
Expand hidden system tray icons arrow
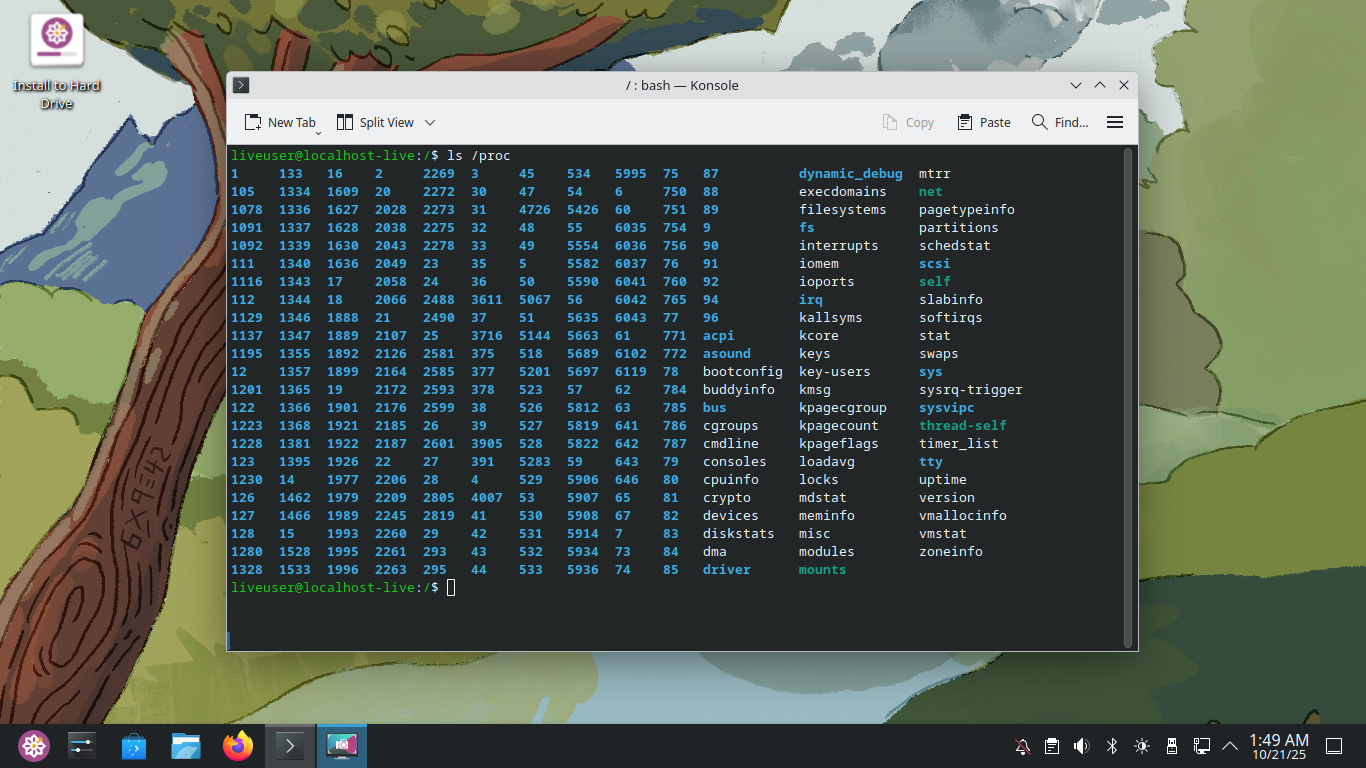1230,746
